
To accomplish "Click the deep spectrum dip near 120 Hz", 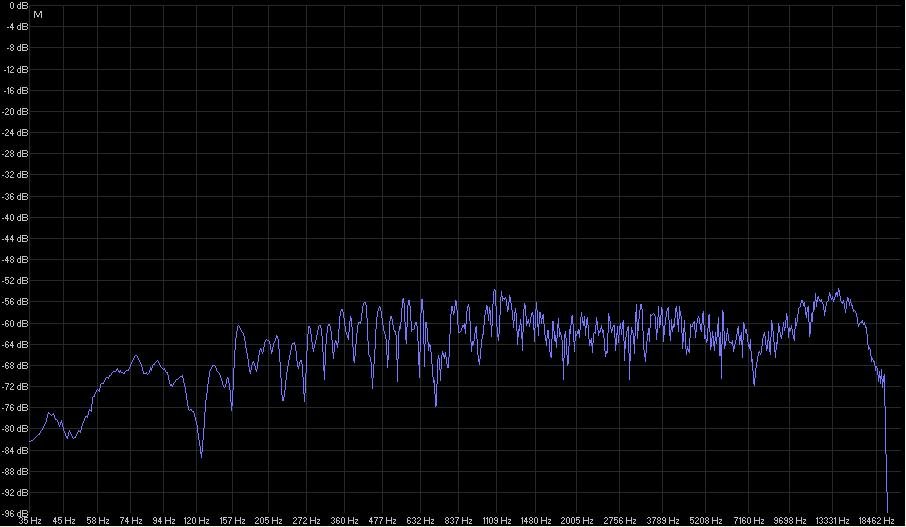I will coord(201,455).
